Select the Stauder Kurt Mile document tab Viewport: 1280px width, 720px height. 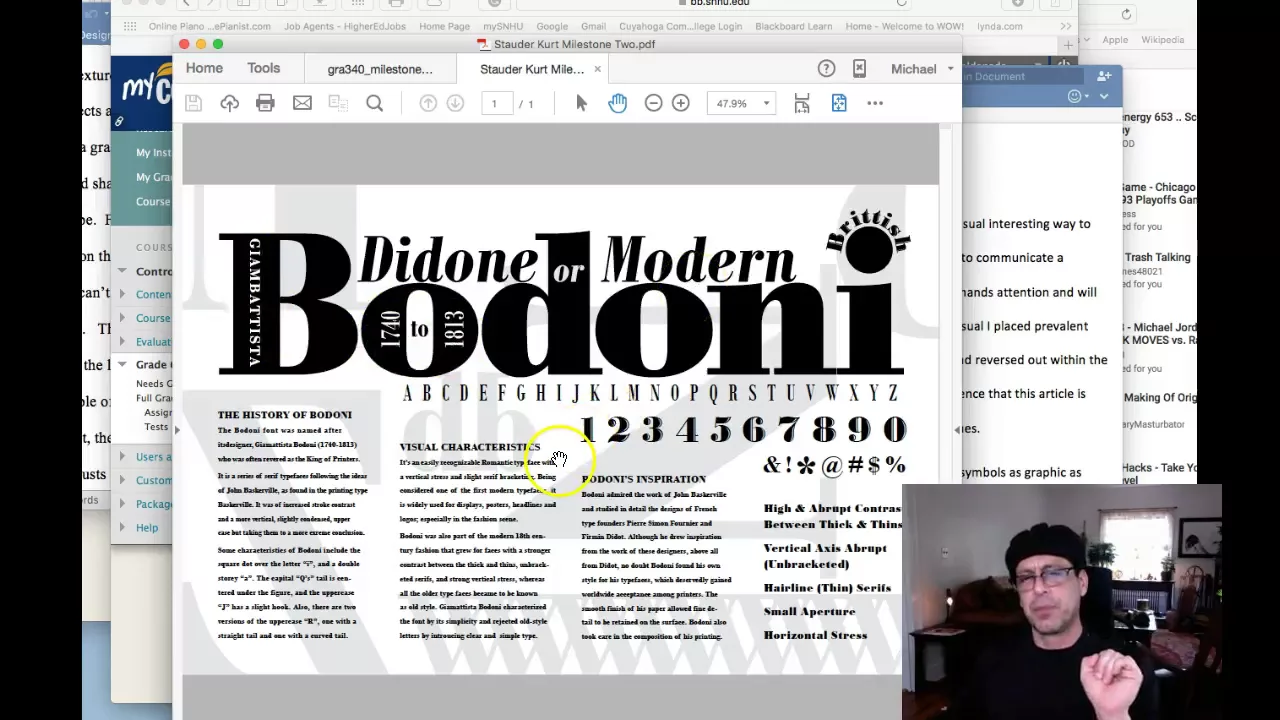(532, 69)
